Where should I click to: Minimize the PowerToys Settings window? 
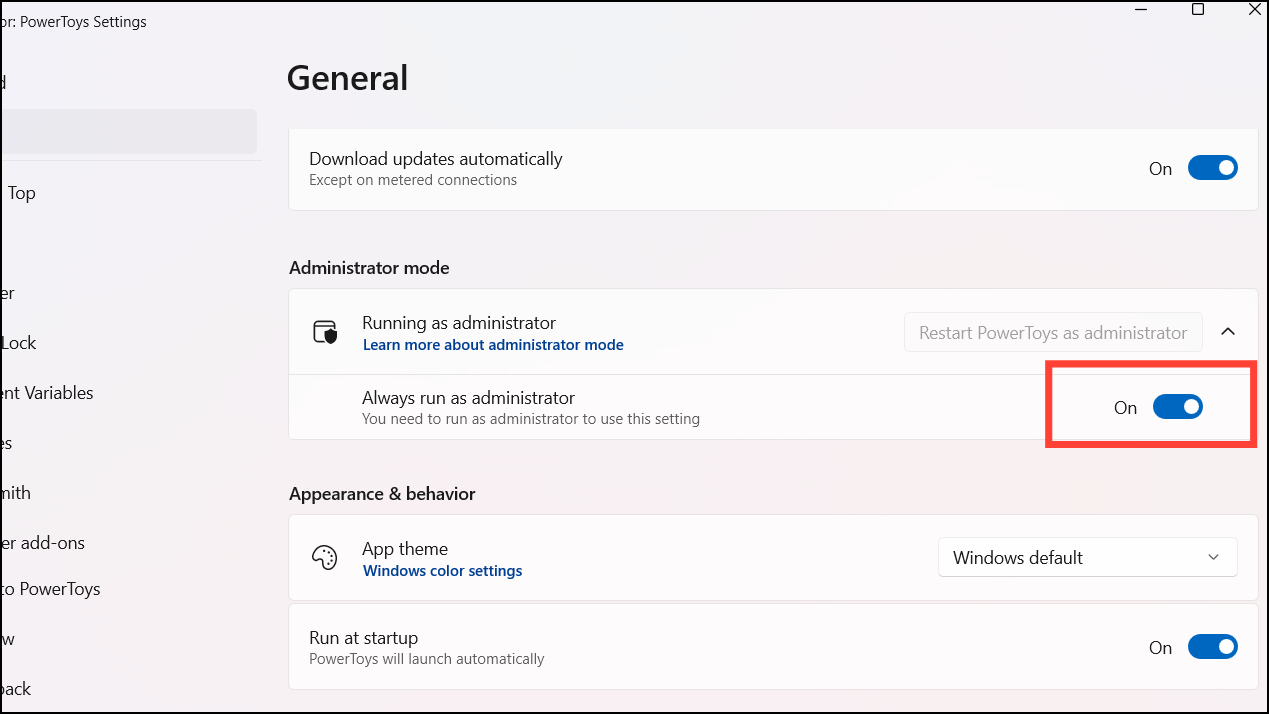click(x=1142, y=9)
